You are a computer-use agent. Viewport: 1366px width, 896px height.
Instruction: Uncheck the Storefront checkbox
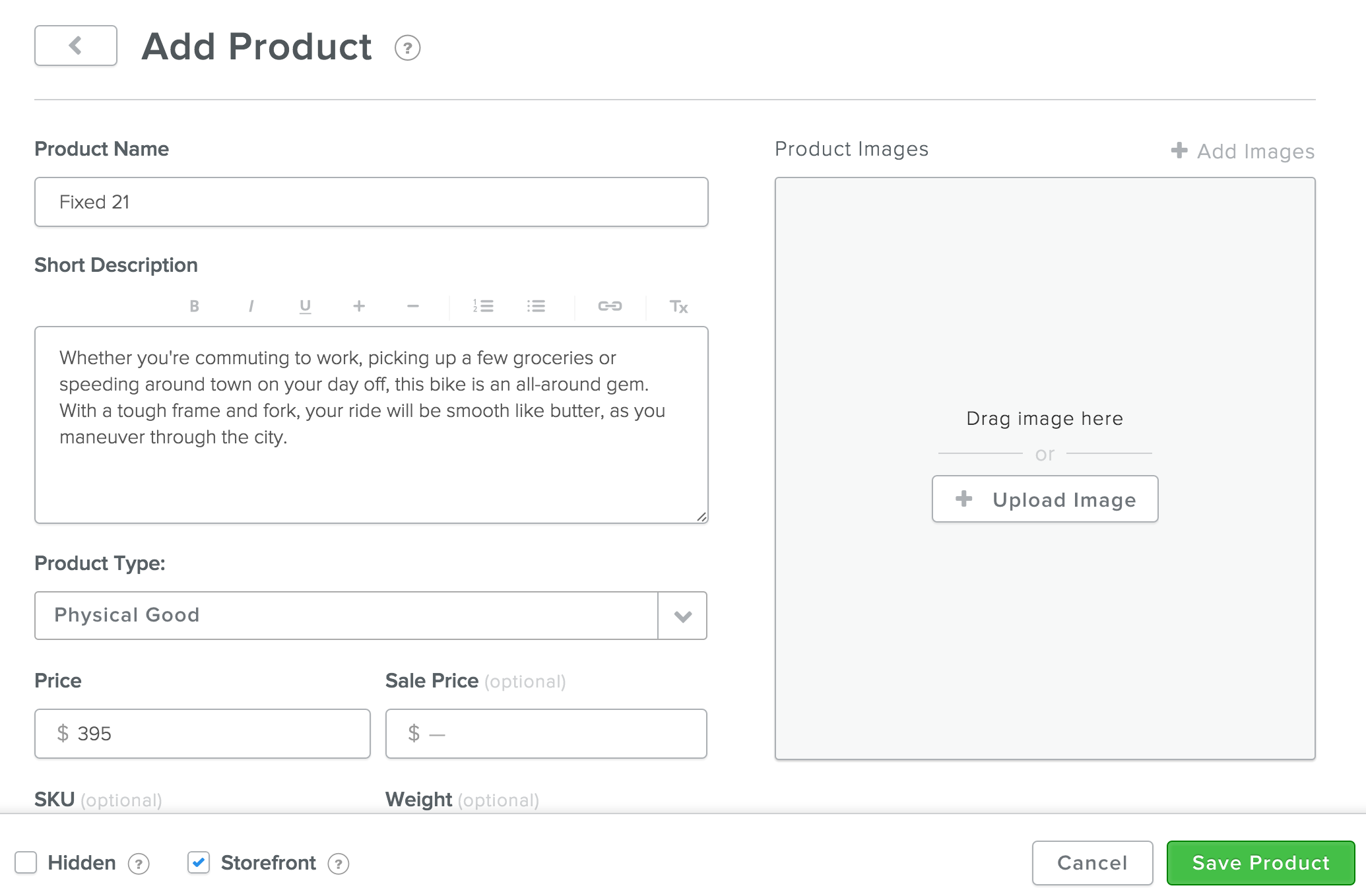pyautogui.click(x=199, y=862)
